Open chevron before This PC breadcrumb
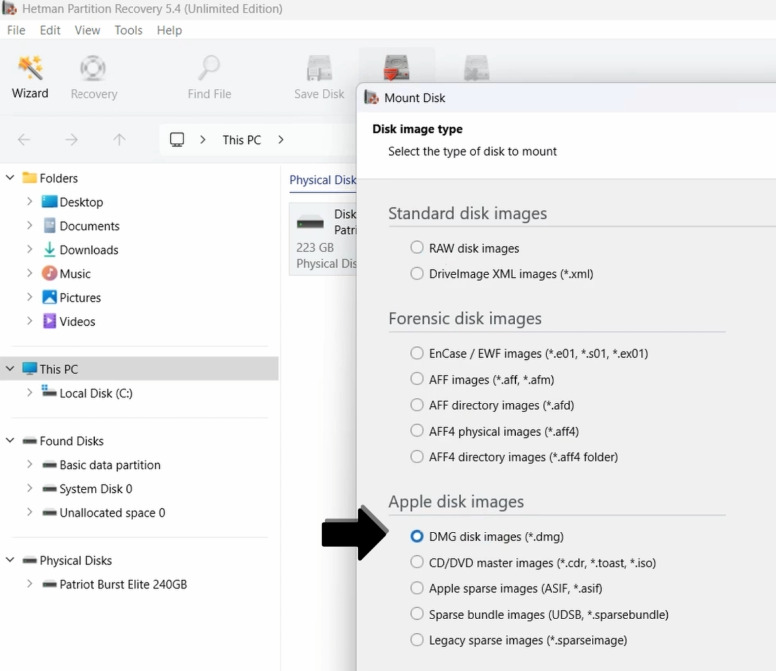The width and height of the screenshot is (776, 671). pyautogui.click(x=202, y=140)
